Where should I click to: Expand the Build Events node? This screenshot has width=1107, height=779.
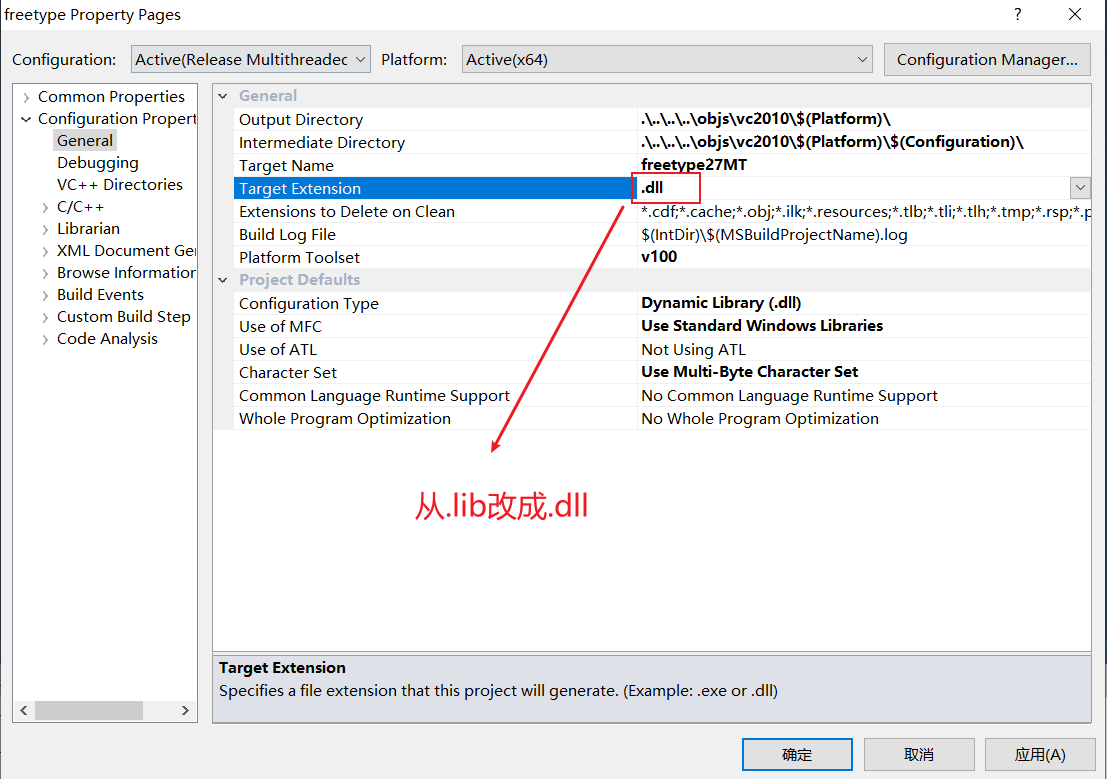tap(46, 295)
